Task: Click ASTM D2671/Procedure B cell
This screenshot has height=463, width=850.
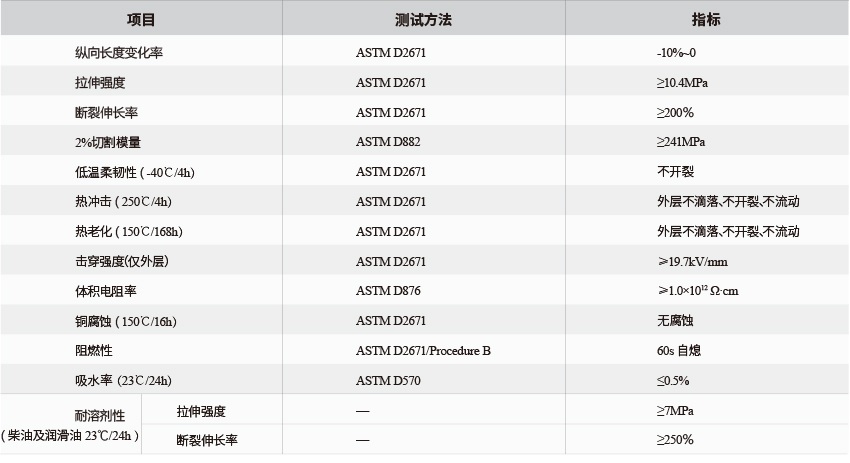Action: click(423, 351)
